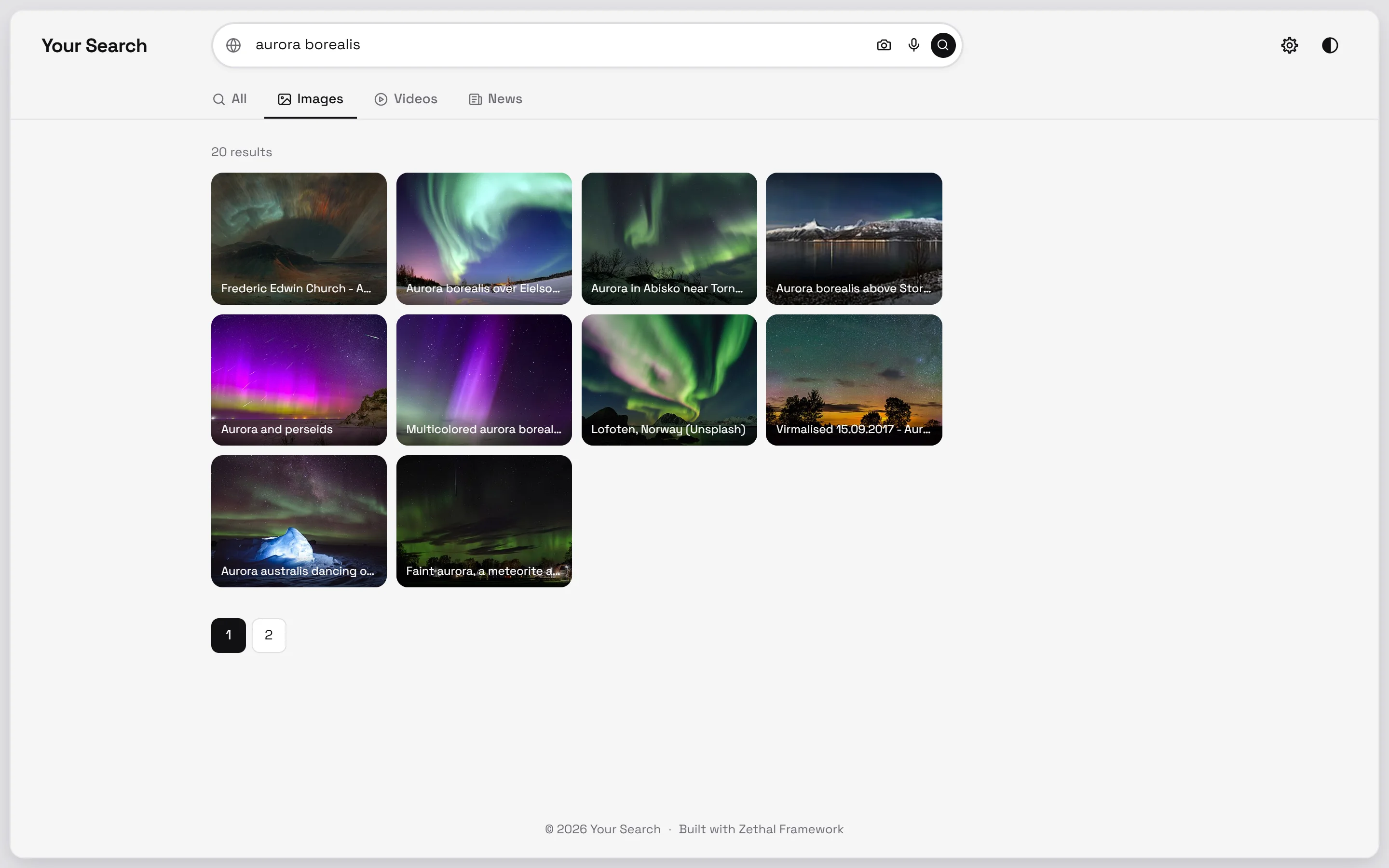View Faint aurora, a meteorite image
Screen dimensions: 1389x868
(x=484, y=521)
